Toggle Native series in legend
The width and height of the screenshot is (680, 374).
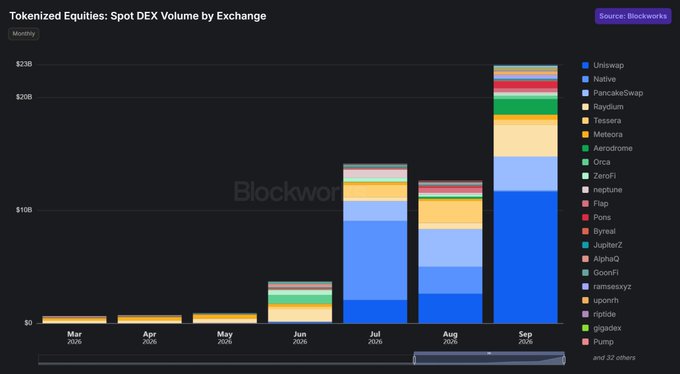tap(599, 79)
